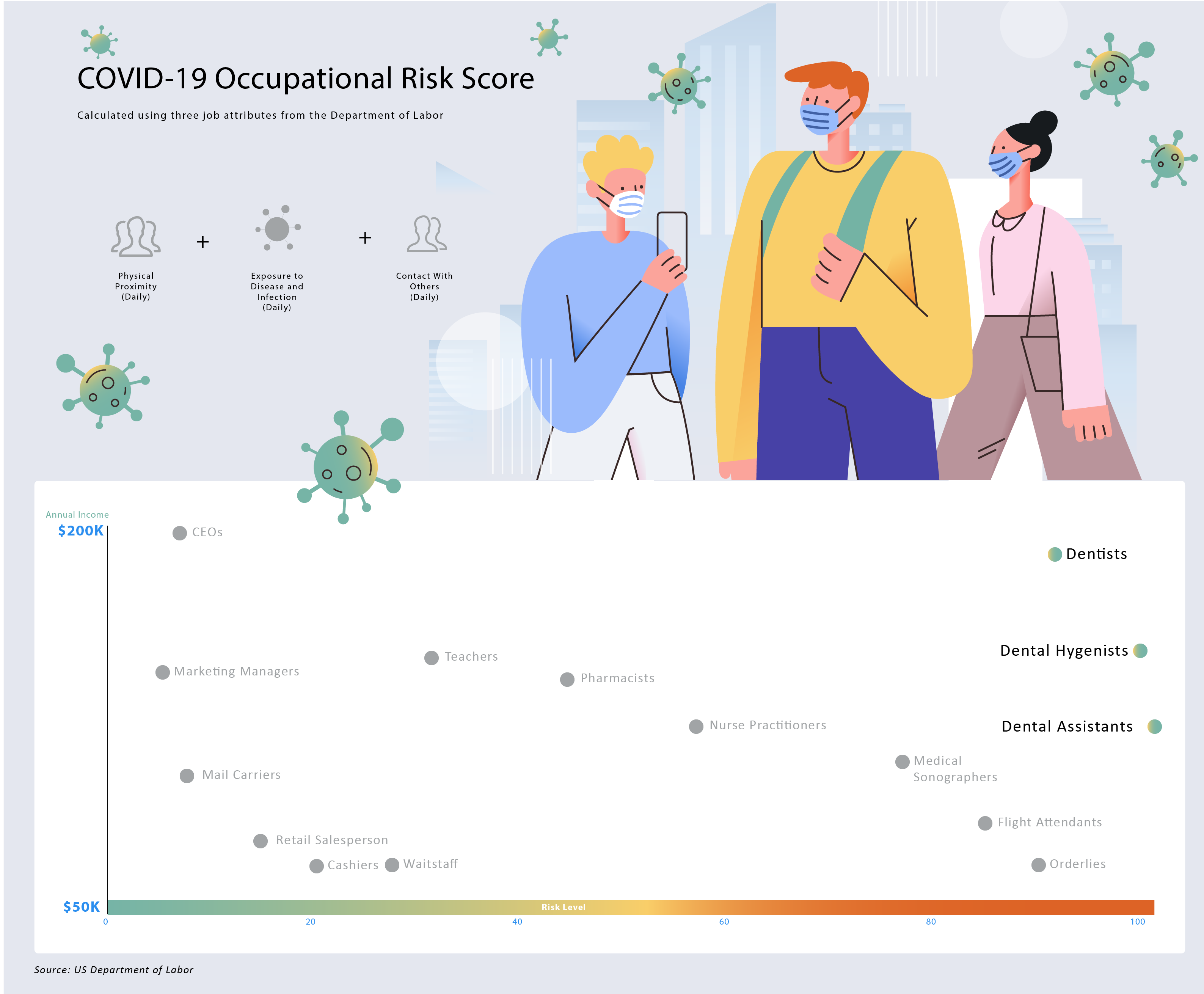Click the Annual Income axis label
This screenshot has height=994, width=1204.
point(77,515)
